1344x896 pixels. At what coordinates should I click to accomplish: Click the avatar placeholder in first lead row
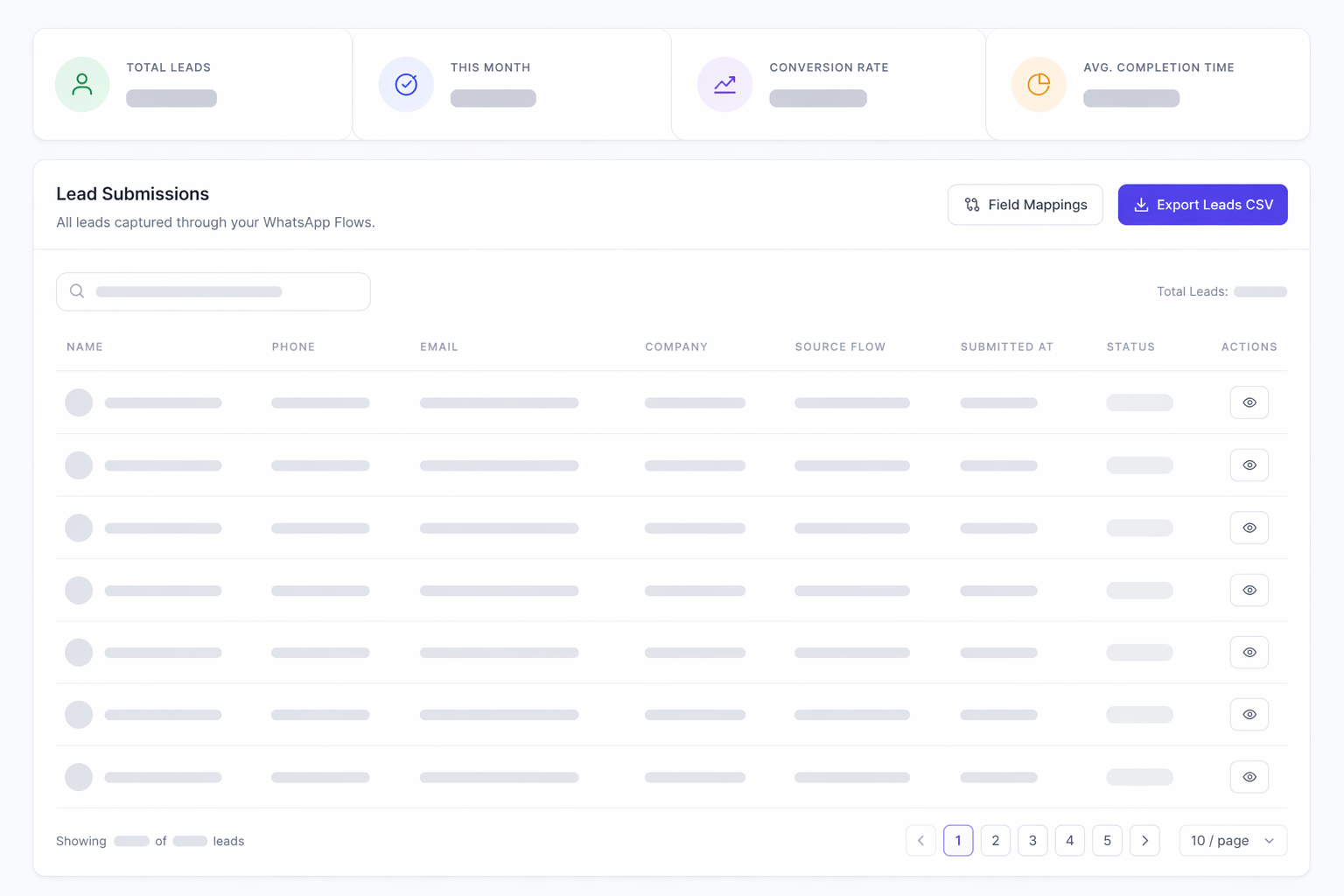(79, 402)
